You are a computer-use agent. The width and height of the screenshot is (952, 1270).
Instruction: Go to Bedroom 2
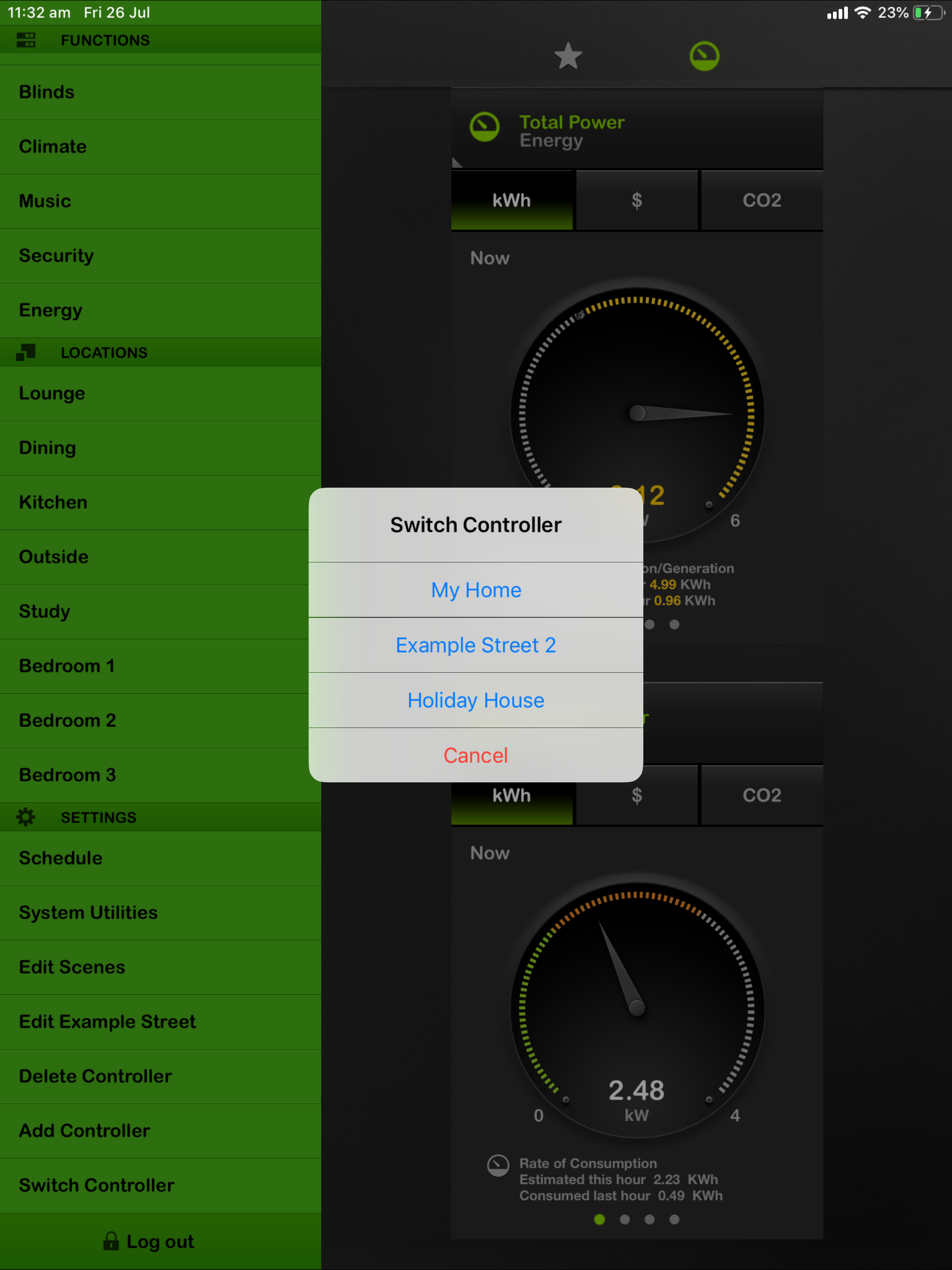(160, 721)
